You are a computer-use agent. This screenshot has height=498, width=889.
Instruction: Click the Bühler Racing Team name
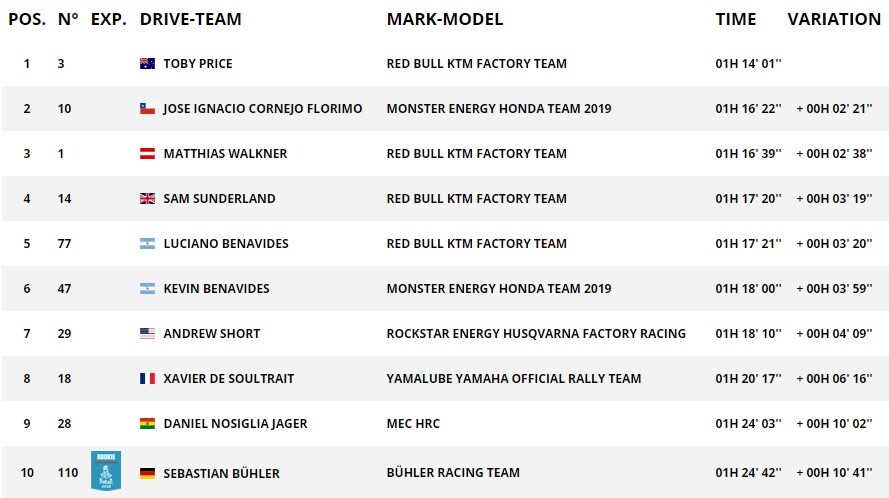pyautogui.click(x=453, y=472)
